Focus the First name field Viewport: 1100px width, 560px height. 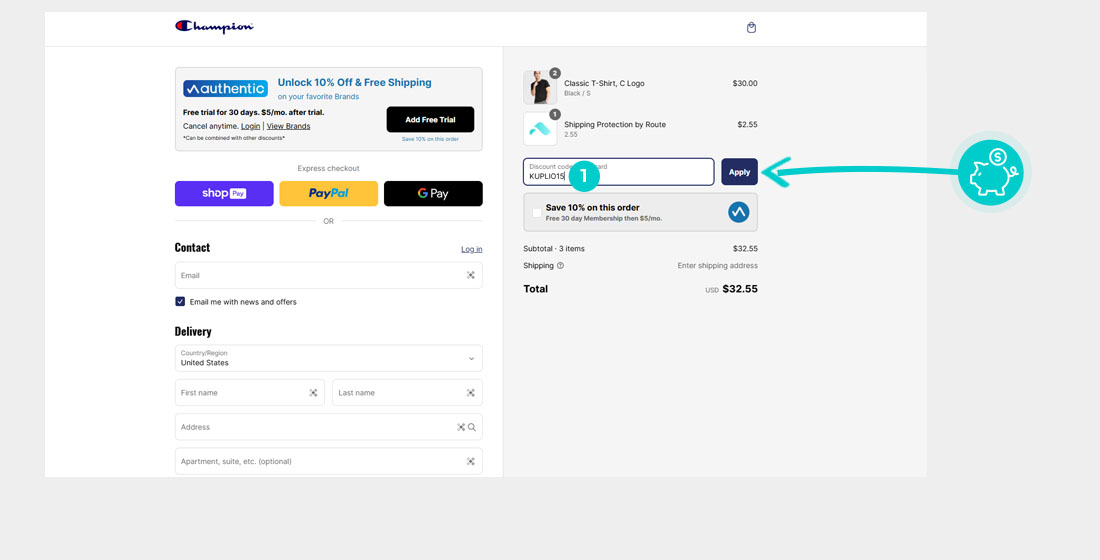250,393
